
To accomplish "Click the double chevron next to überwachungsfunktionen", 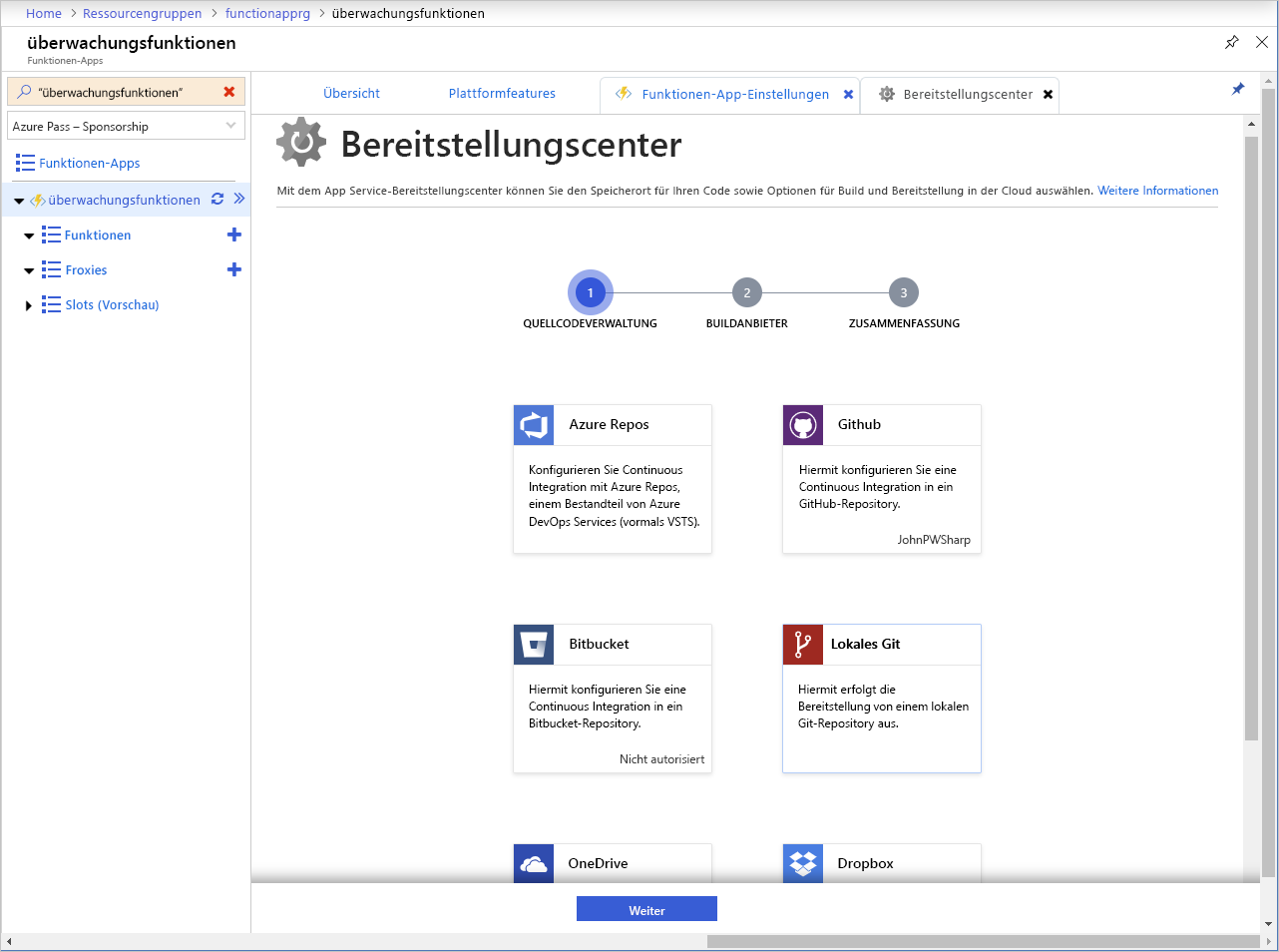I will tap(239, 199).
